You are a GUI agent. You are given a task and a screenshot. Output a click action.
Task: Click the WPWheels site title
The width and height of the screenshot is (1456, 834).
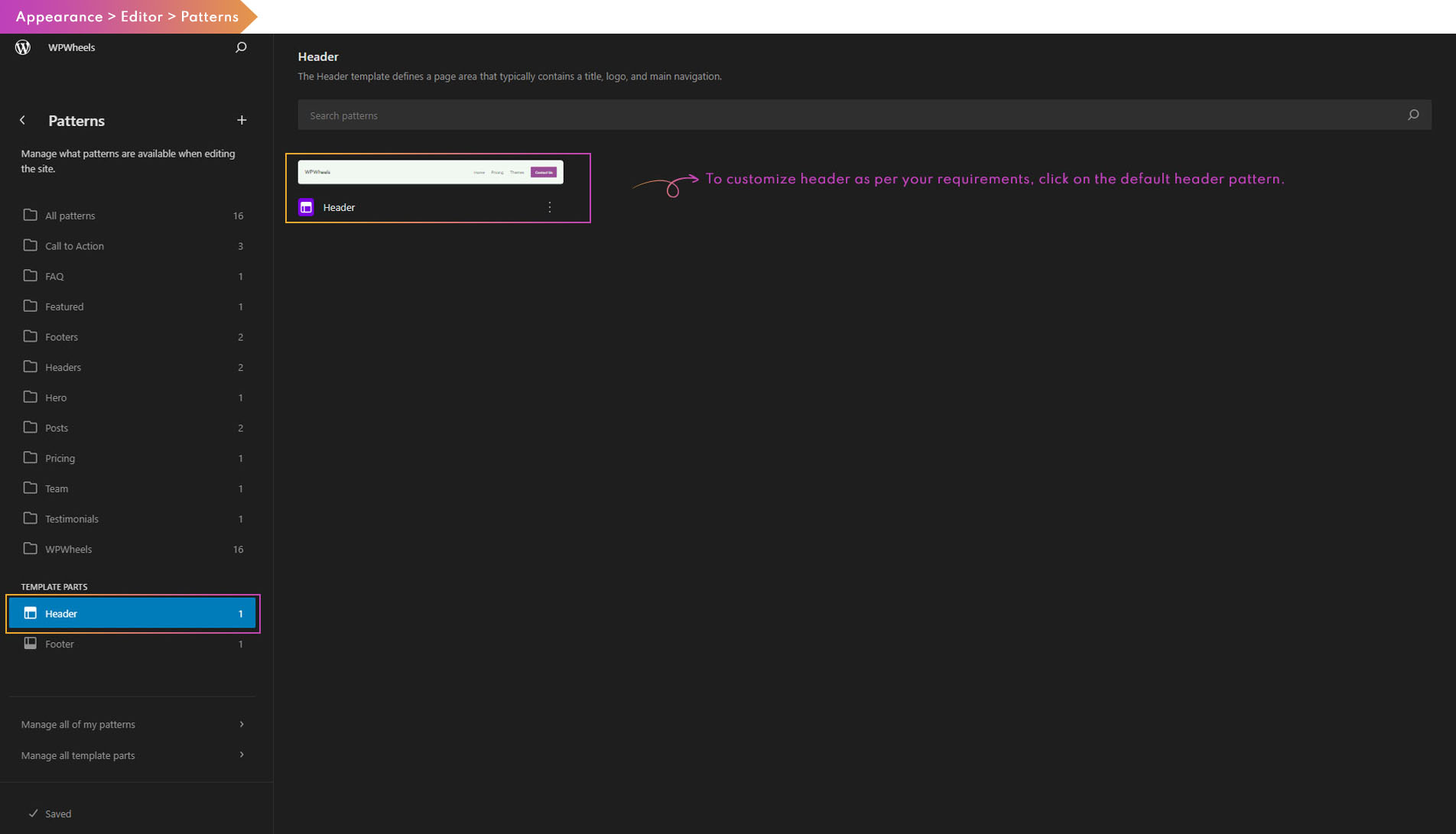(71, 47)
